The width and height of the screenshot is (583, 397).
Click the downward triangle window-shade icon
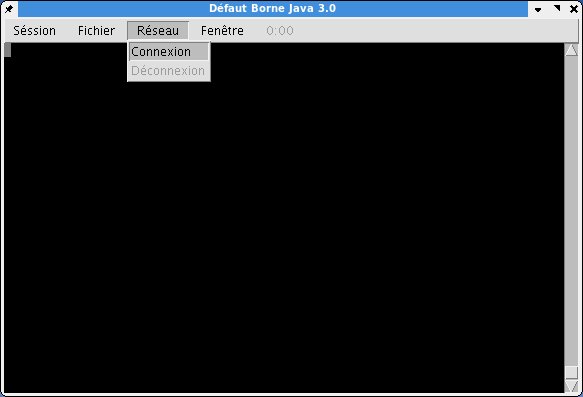point(538,9)
